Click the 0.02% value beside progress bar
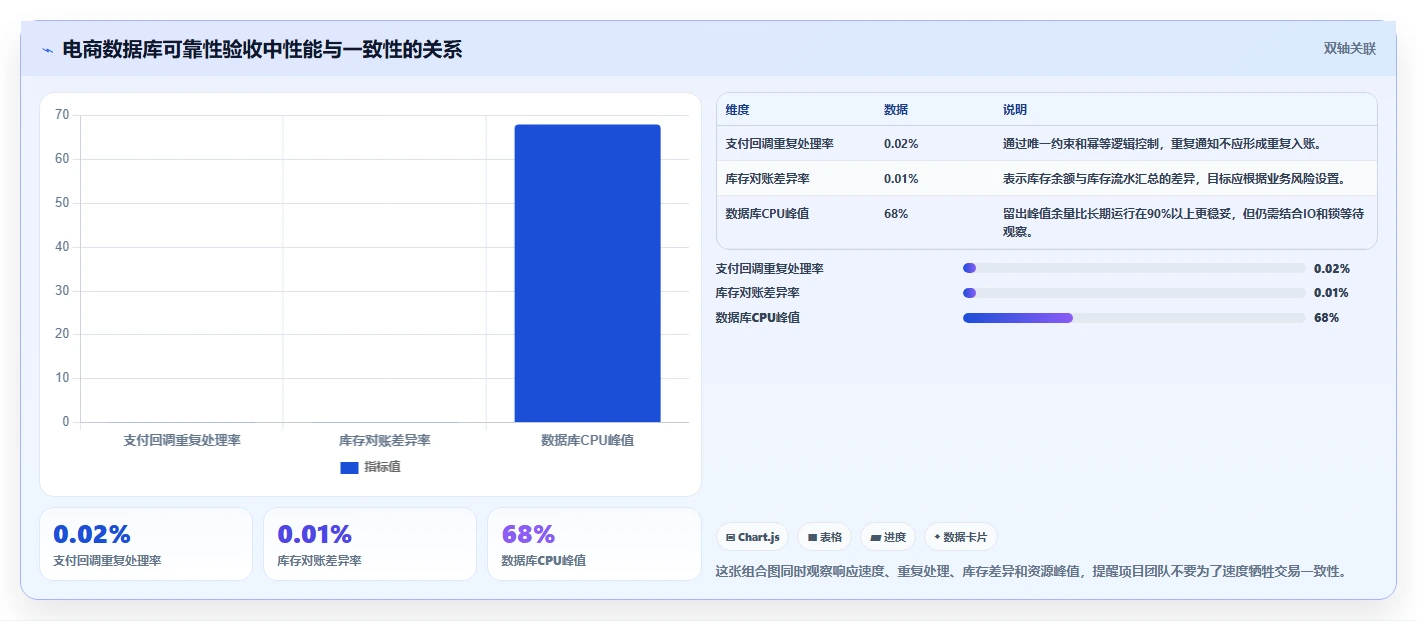This screenshot has width=1417, height=621. click(x=1332, y=269)
